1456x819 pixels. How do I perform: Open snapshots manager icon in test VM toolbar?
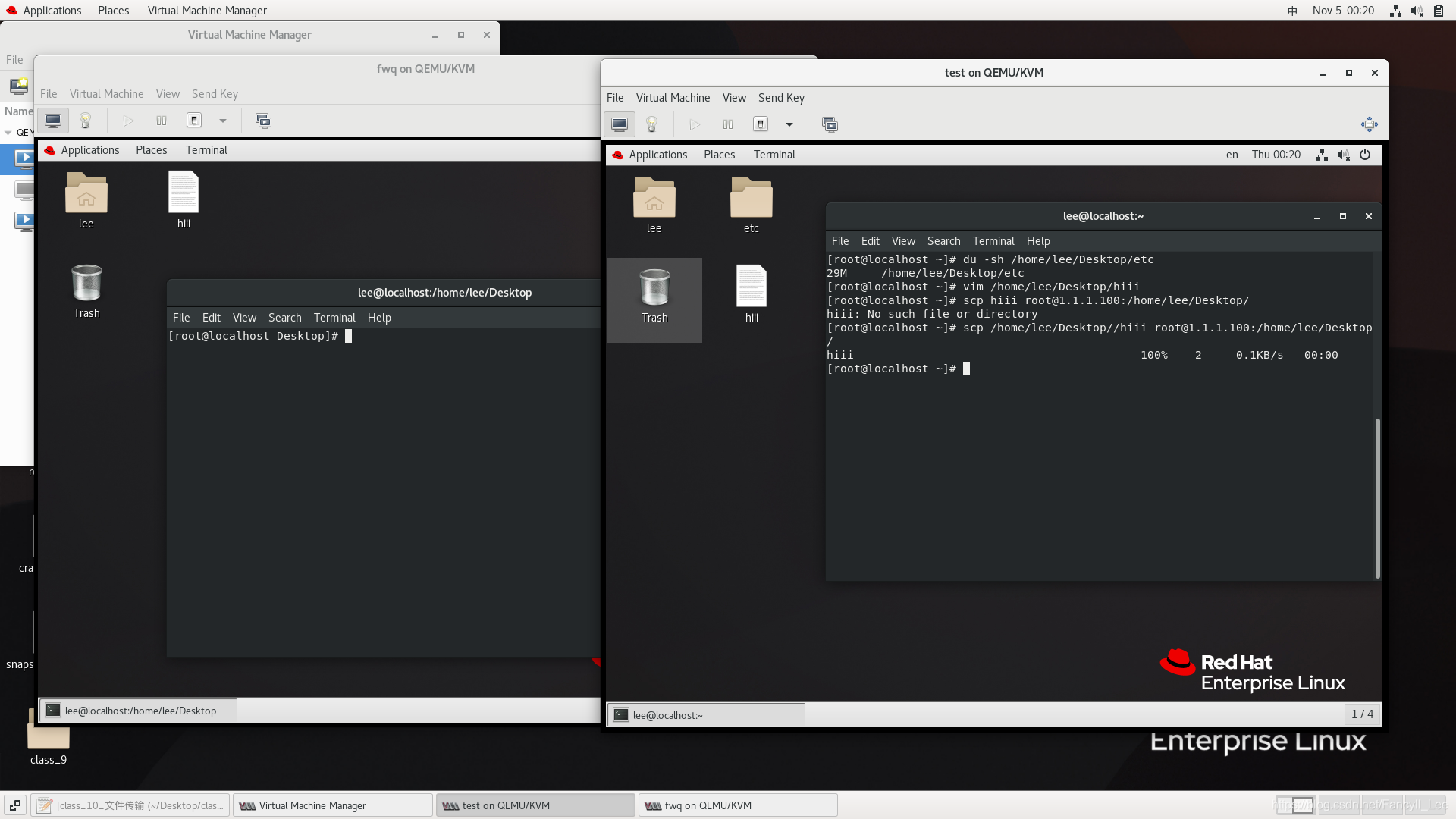click(830, 124)
